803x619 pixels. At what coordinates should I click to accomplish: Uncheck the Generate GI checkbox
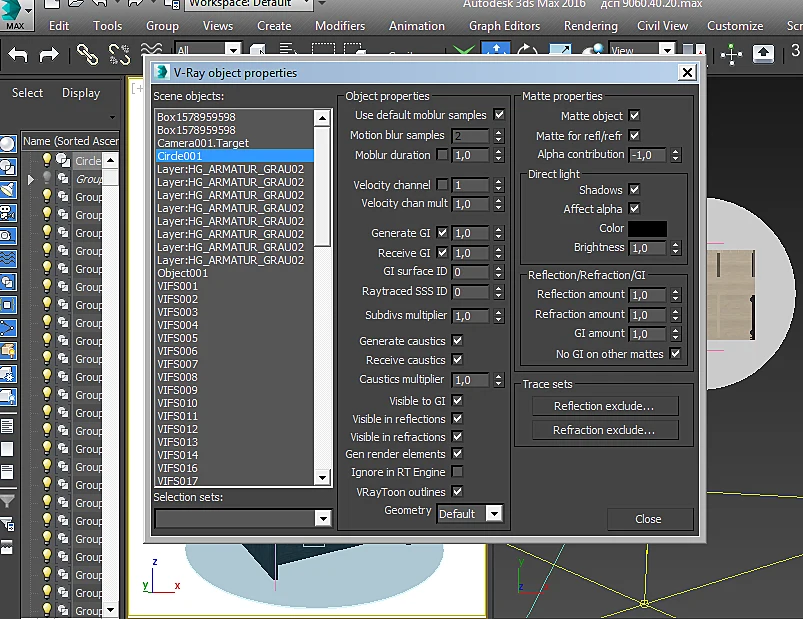[442, 232]
